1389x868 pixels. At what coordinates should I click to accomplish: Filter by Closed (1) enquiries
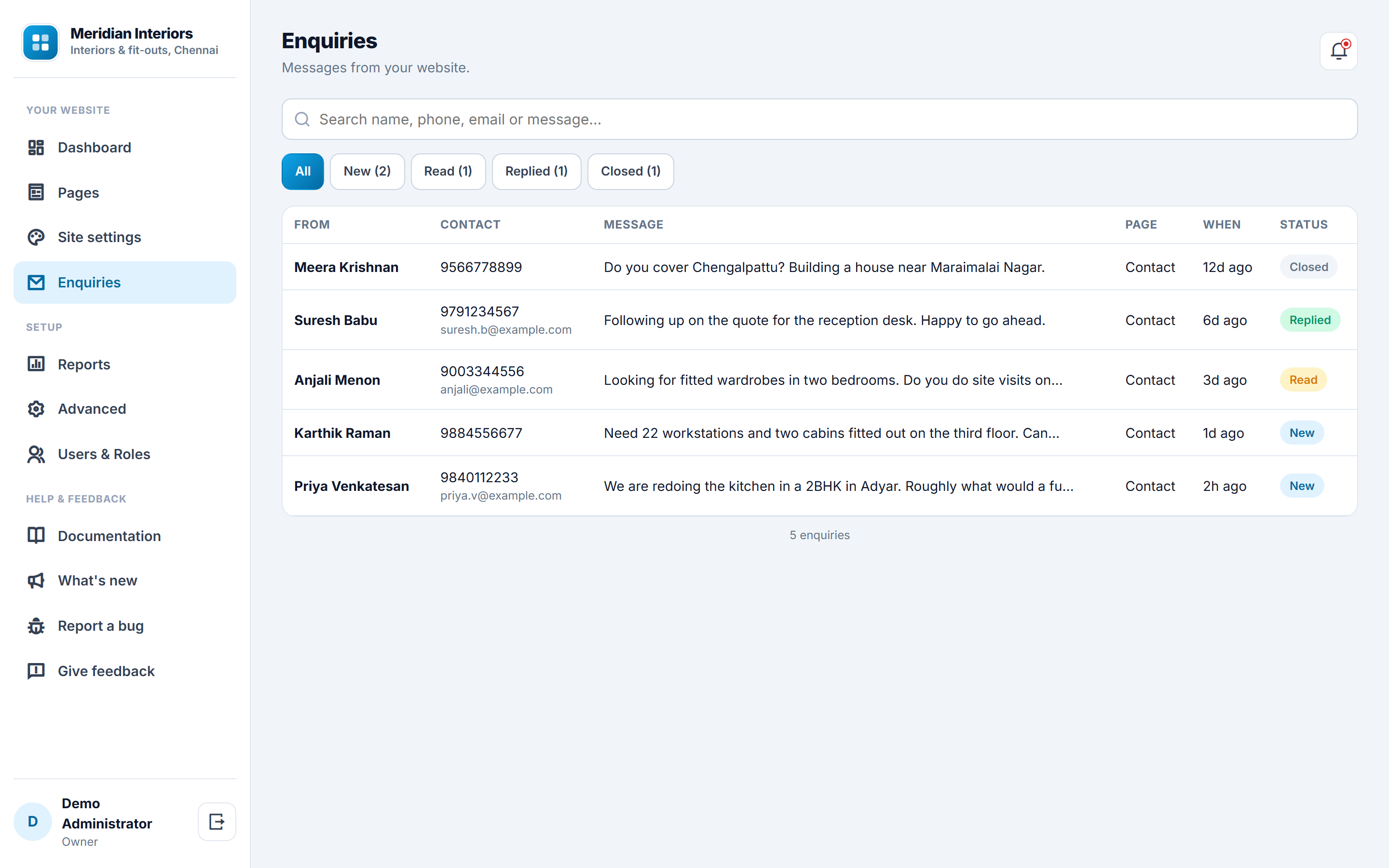pos(631,171)
